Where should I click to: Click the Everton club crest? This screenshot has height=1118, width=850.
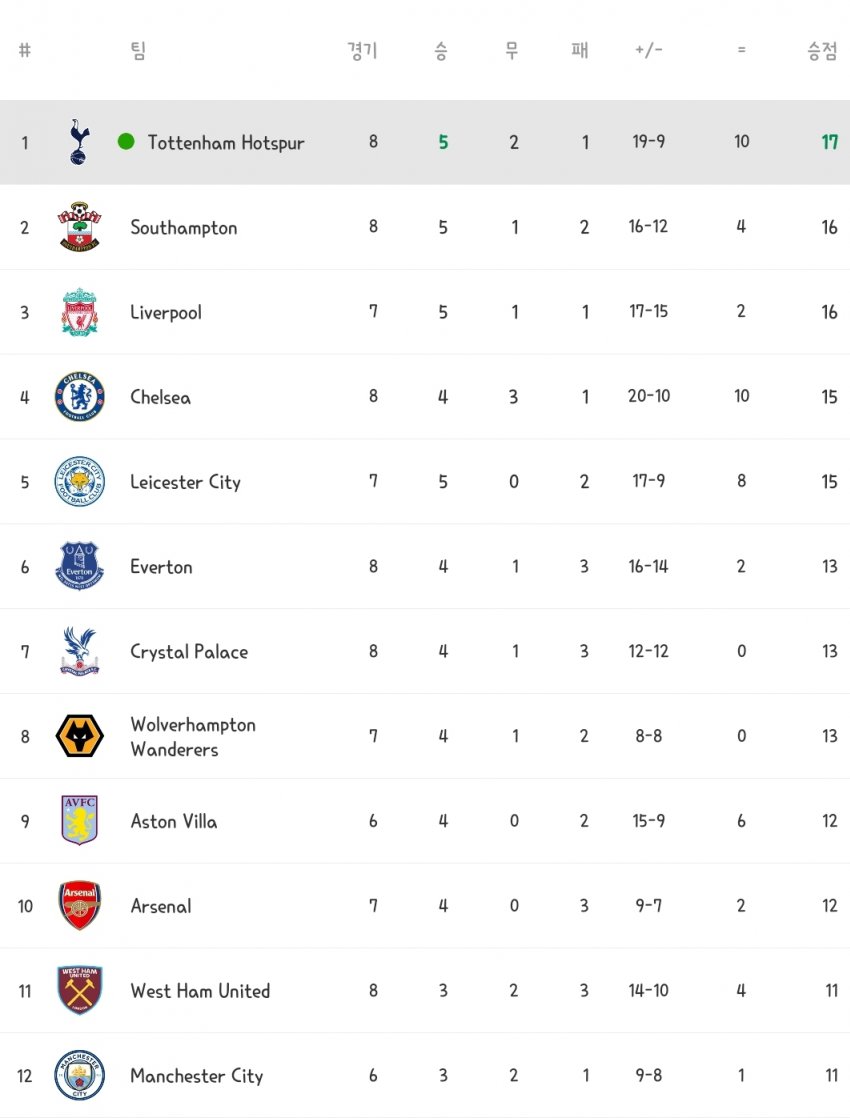[79, 567]
